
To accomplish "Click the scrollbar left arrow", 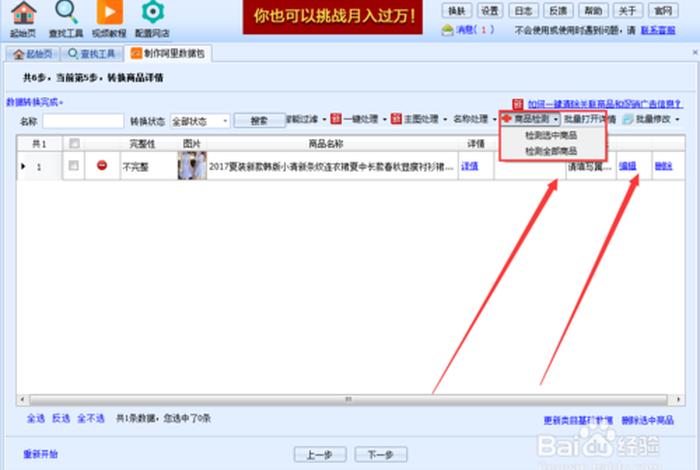I will click(22, 399).
